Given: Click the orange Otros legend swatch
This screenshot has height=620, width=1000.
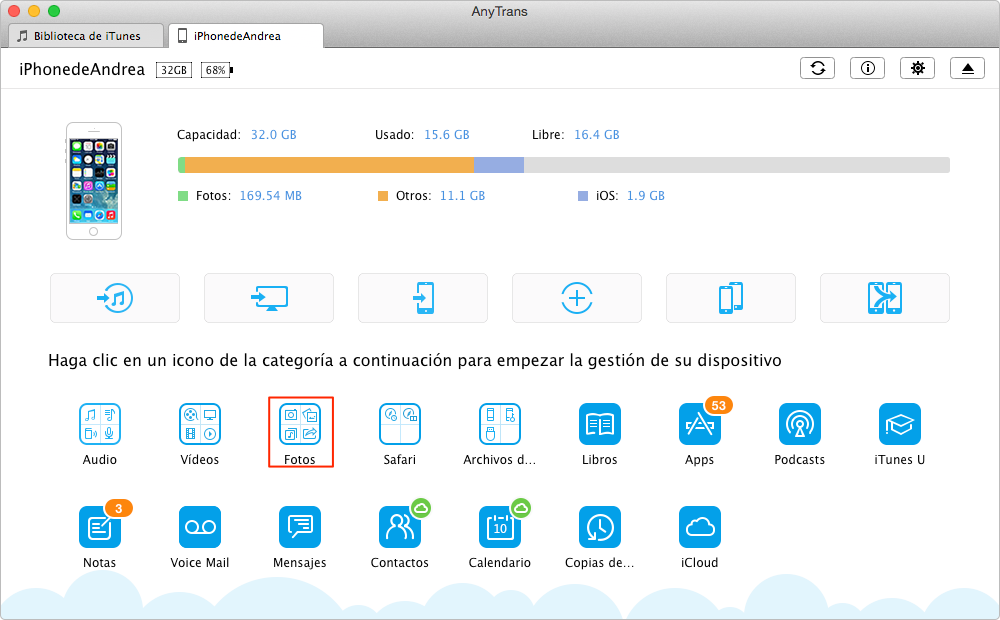Looking at the screenshot, I should (x=383, y=196).
